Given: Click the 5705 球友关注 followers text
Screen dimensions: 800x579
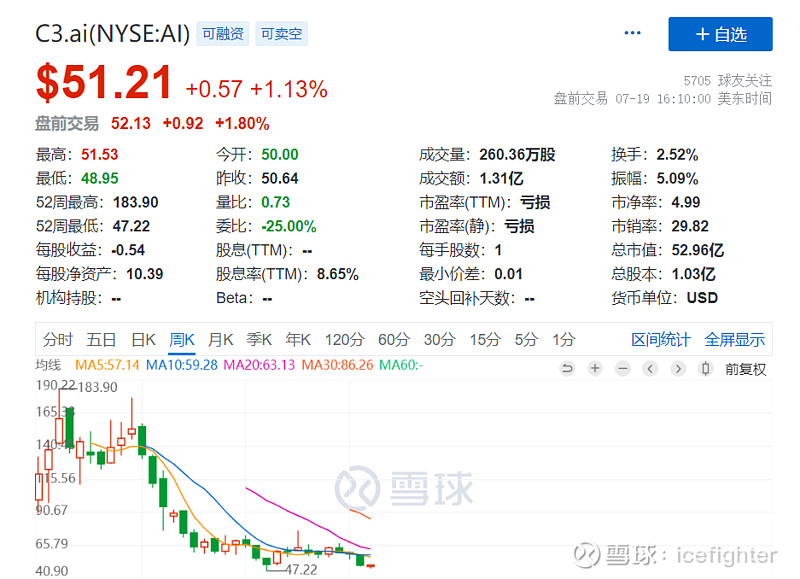Looking at the screenshot, I should (x=728, y=81).
